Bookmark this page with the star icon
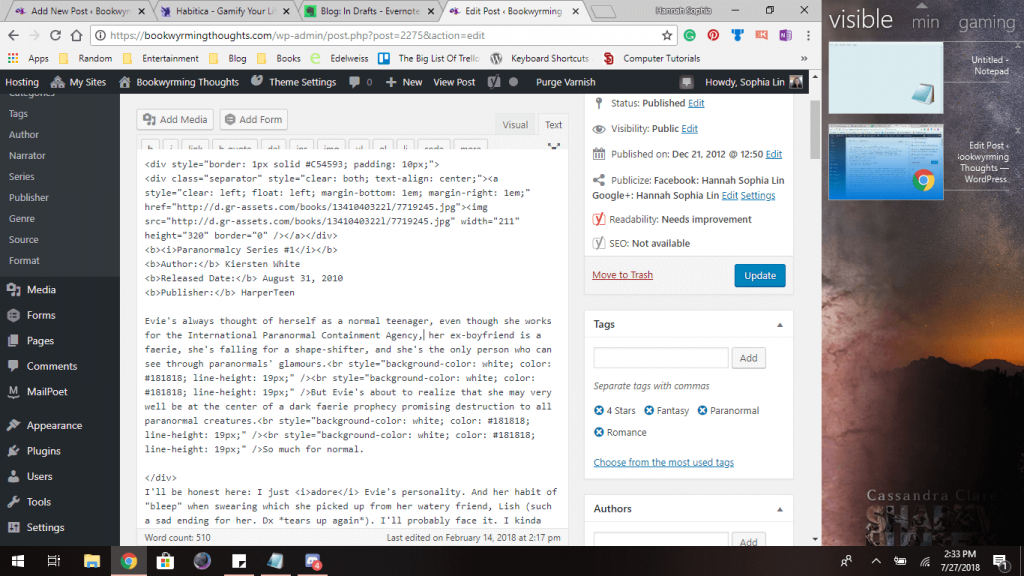This screenshot has height=576, width=1024. click(667, 35)
